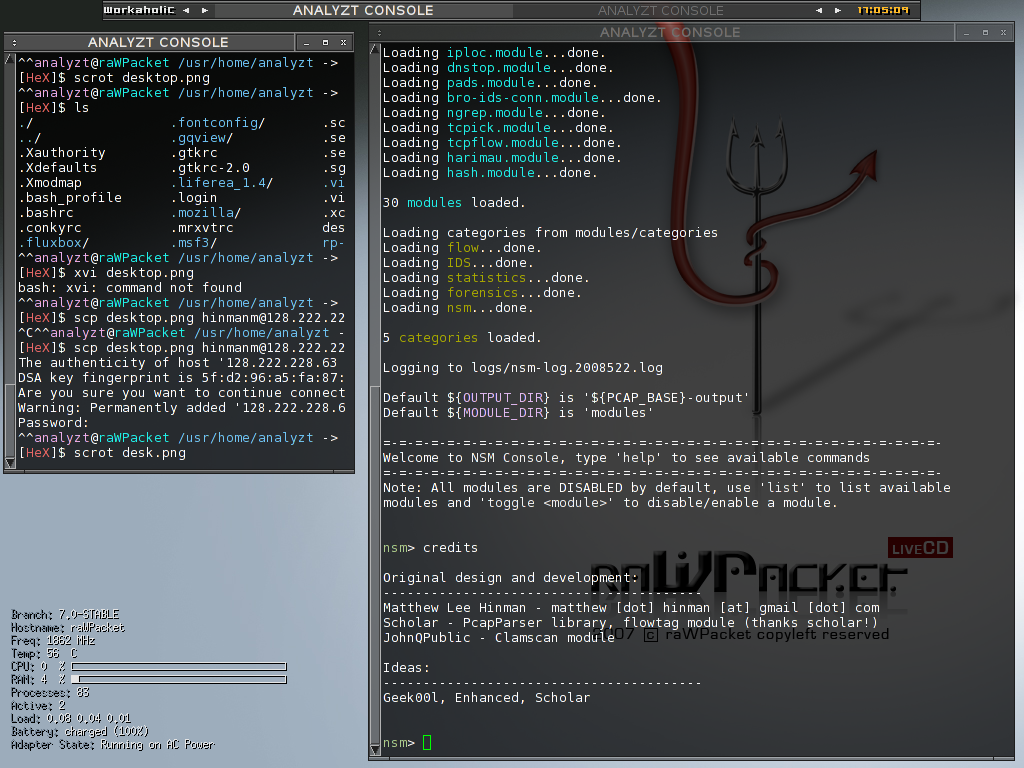The image size is (1024, 768).
Task: Click the 'Geek00l, Enhanced, Scholar' line
Action: (x=487, y=698)
